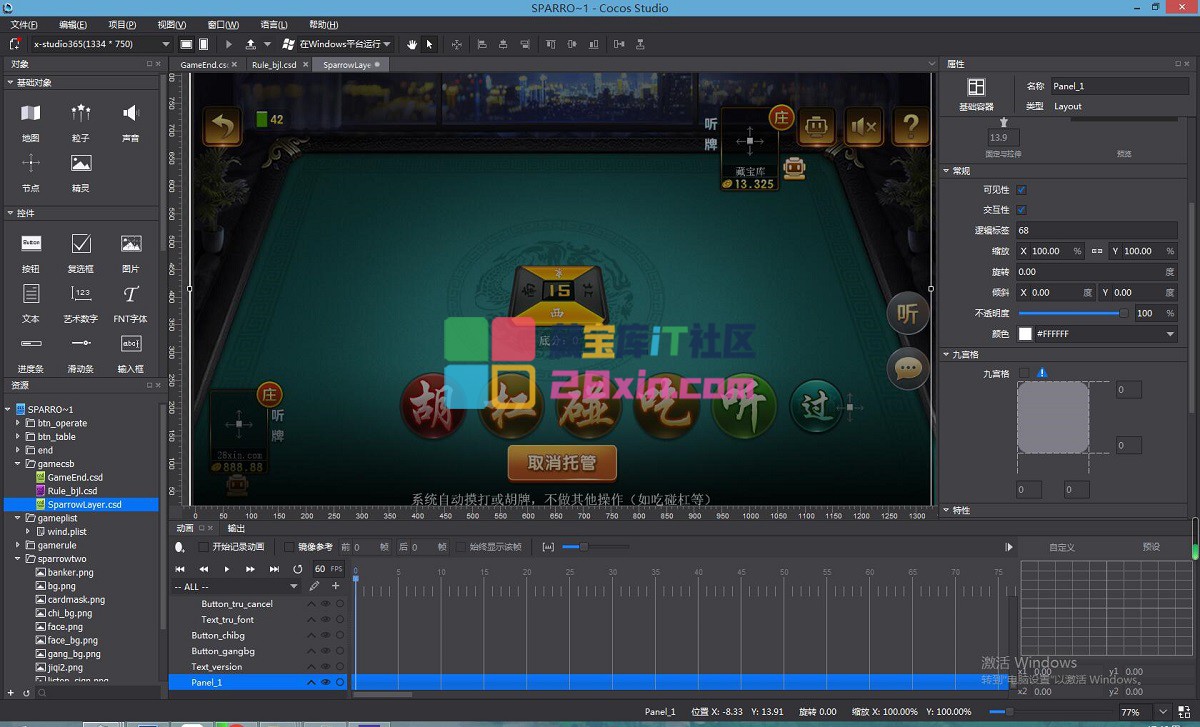Enable 镜像参考 mirror reference checkbox
Screen dimensions: 1200x727
tap(289, 547)
